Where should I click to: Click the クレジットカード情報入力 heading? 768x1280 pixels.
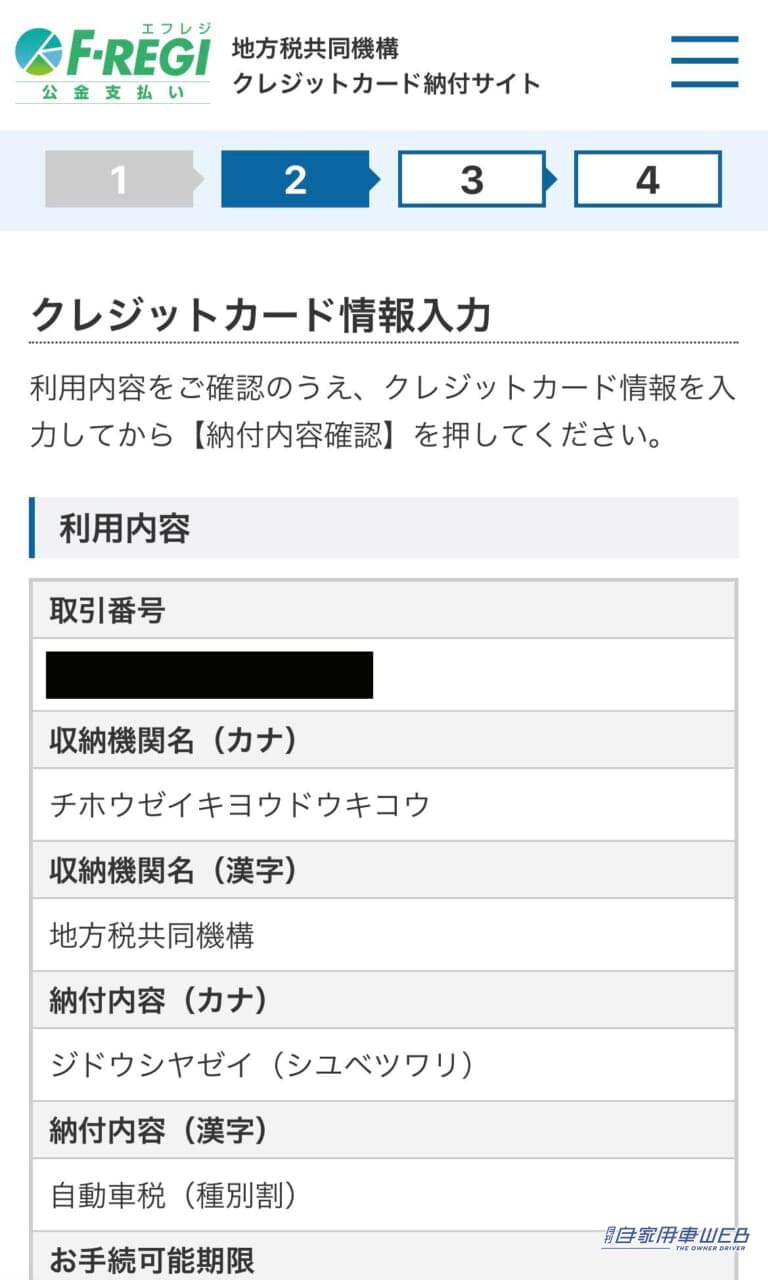261,316
